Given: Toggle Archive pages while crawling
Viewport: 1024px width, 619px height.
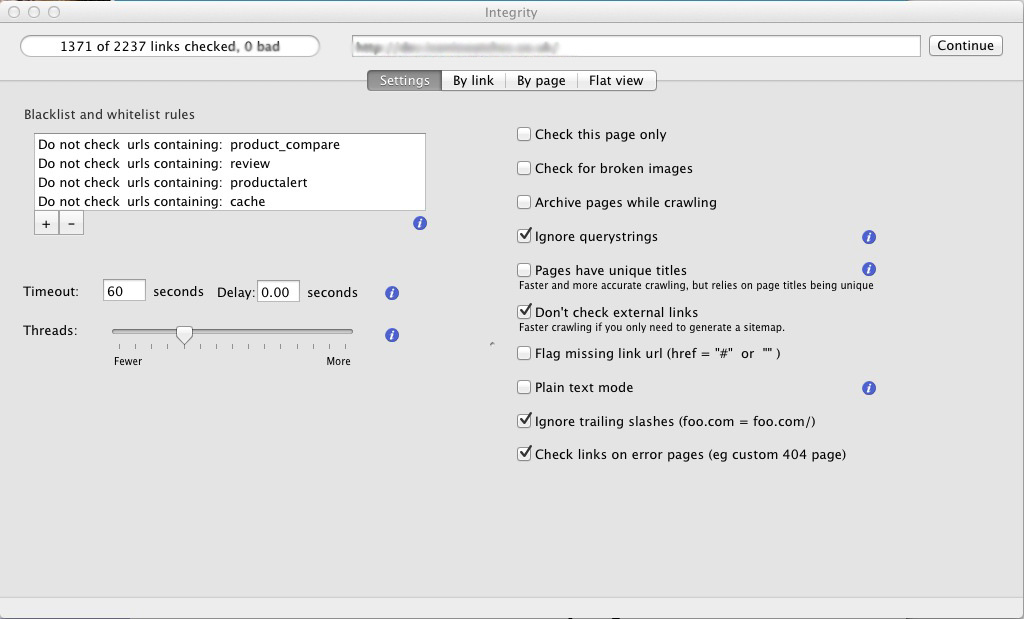Looking at the screenshot, I should 524,202.
